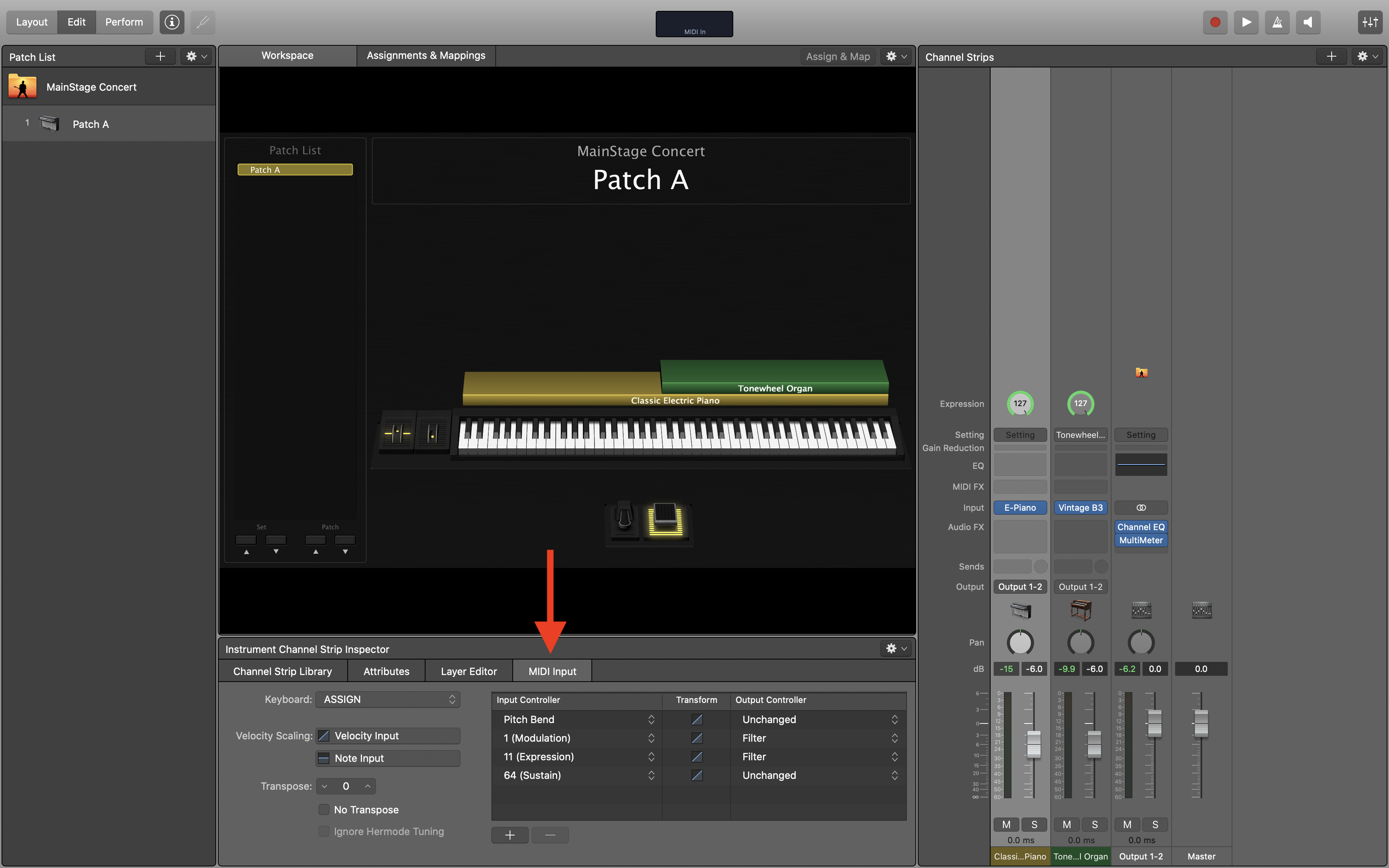
Task: Click the Workspace tab
Action: pyautogui.click(x=287, y=55)
